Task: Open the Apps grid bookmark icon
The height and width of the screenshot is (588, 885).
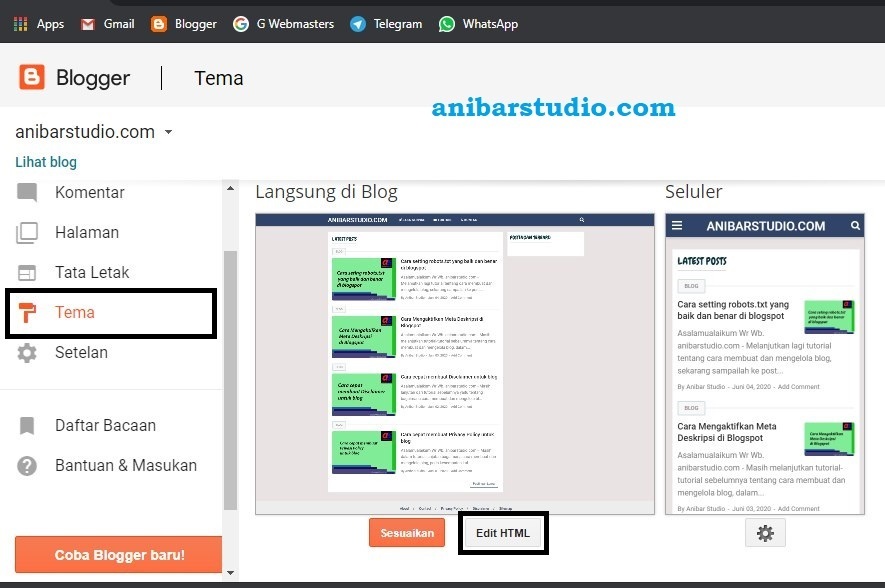Action: point(20,24)
